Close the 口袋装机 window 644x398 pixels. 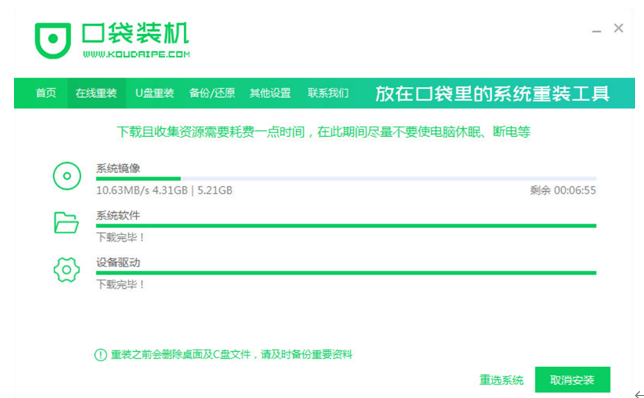619,28
